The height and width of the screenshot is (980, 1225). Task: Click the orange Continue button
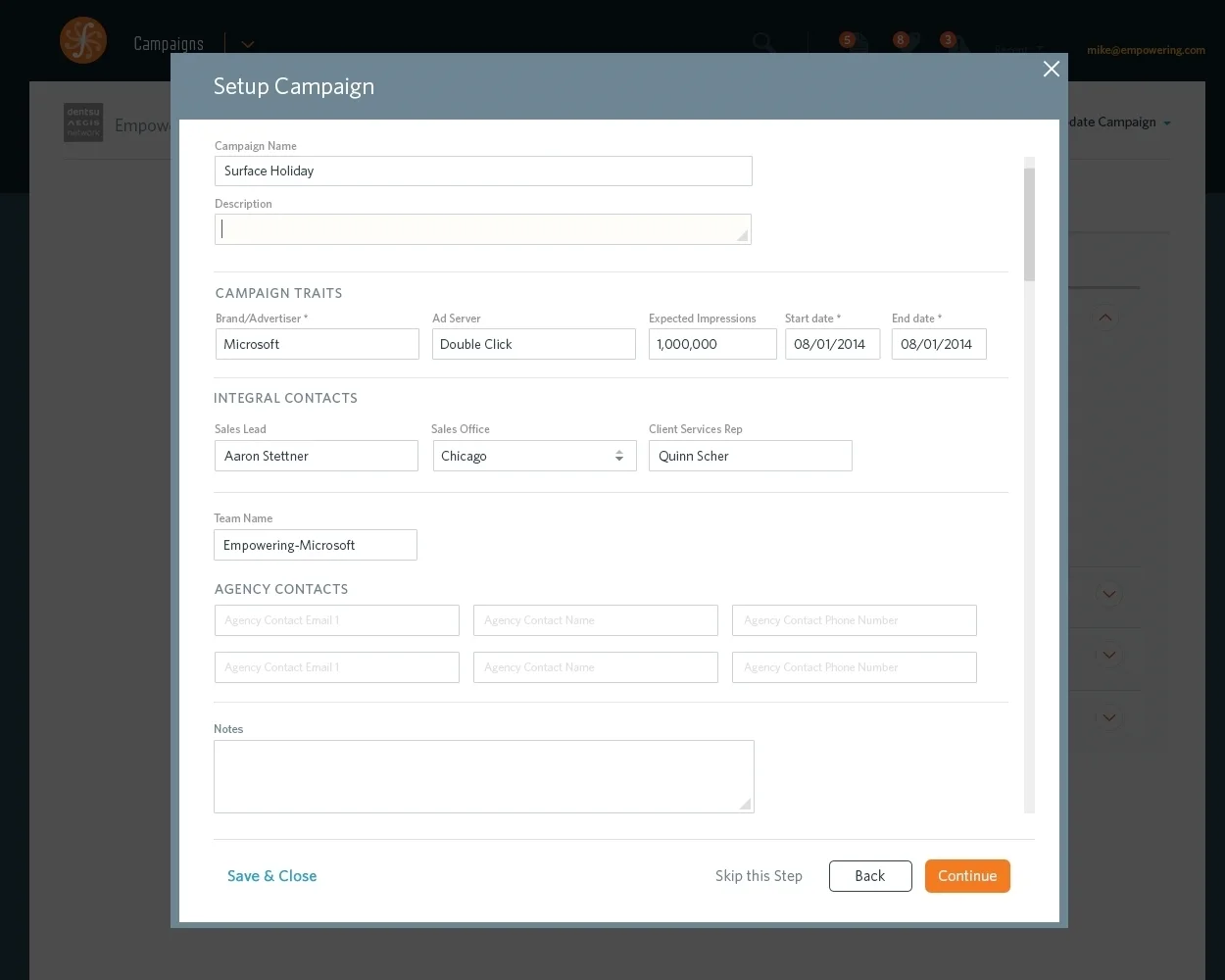(967, 876)
